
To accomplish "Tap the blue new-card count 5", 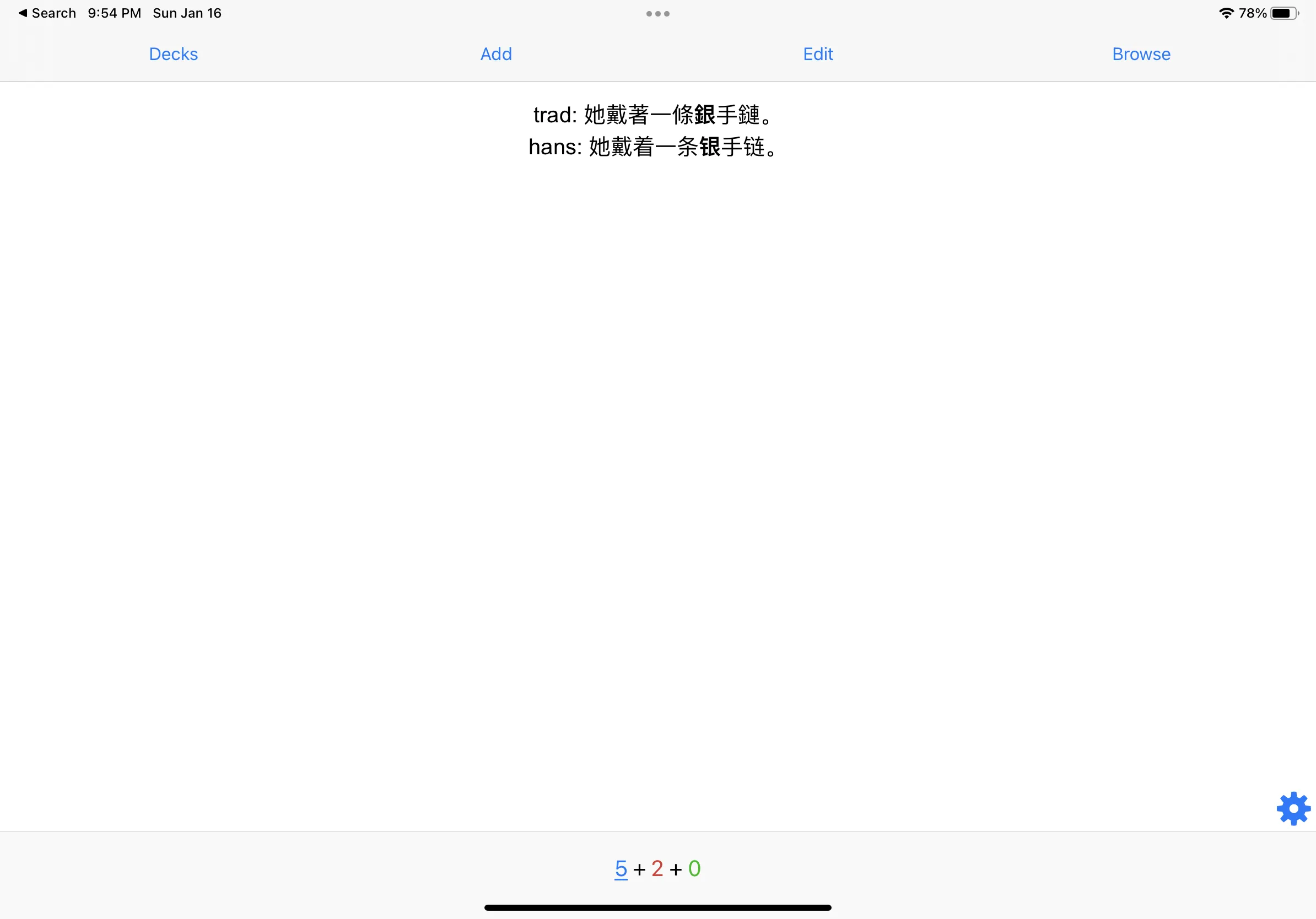I will tap(621, 868).
